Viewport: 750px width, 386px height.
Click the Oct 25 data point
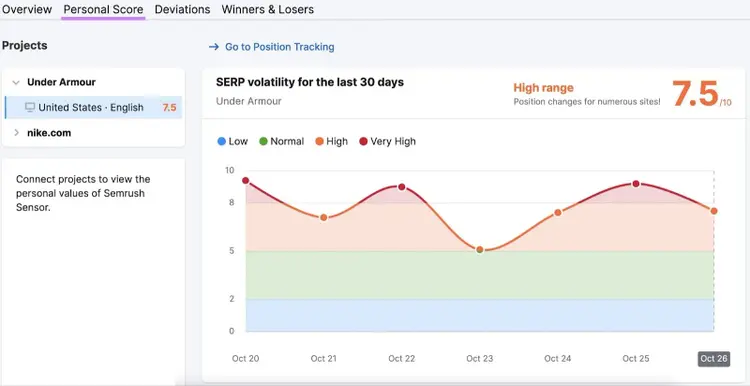click(x=636, y=184)
